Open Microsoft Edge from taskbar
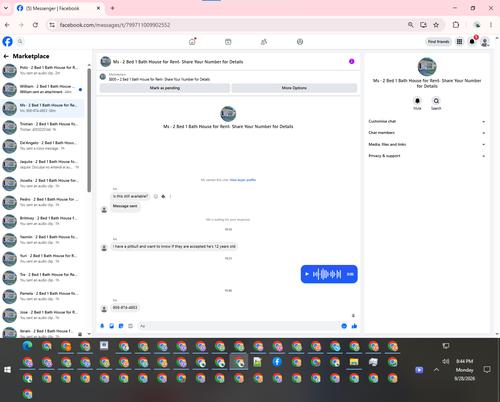This screenshot has height=402, width=500. point(28,346)
